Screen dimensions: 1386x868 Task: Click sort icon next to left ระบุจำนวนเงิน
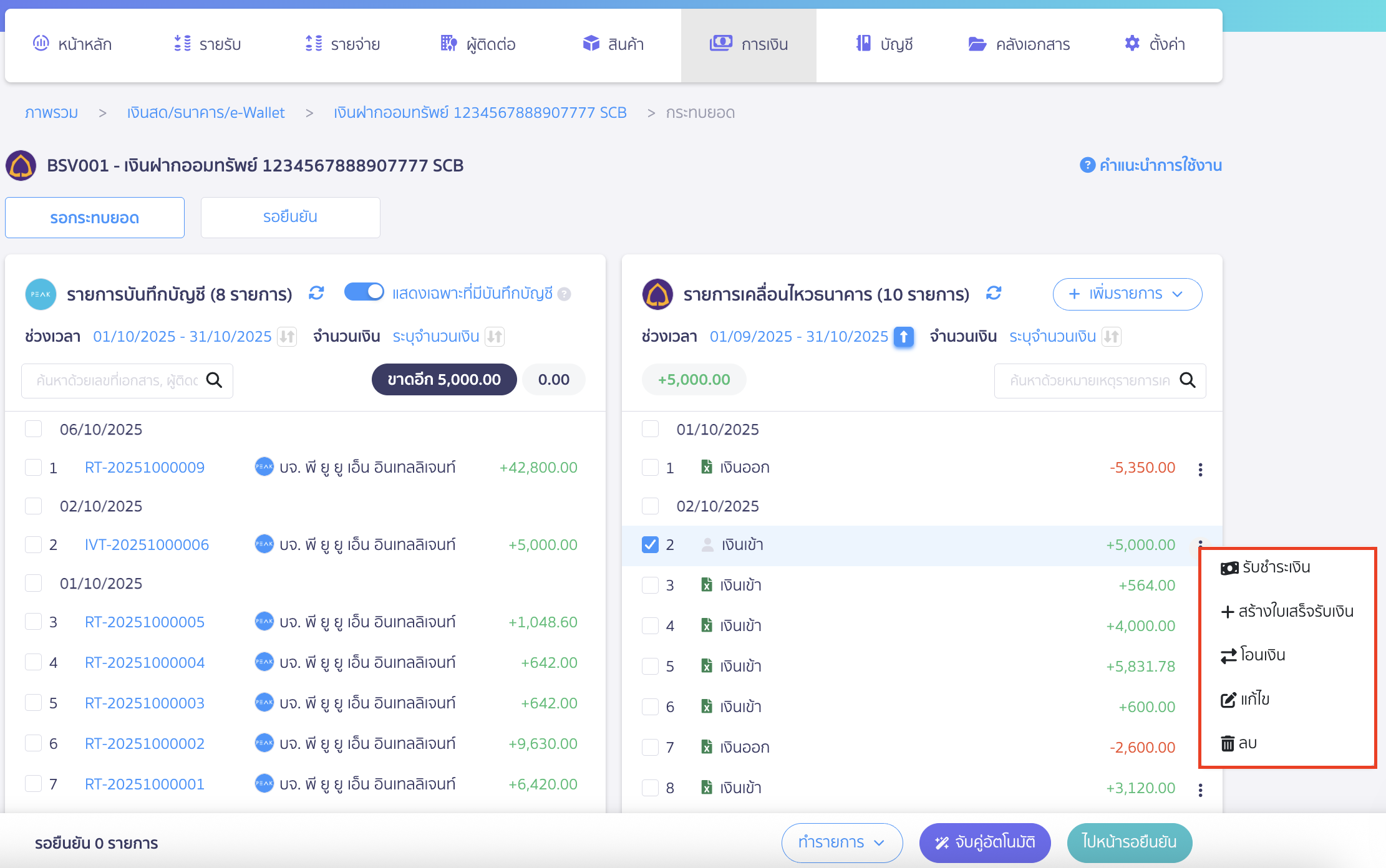[x=495, y=337]
